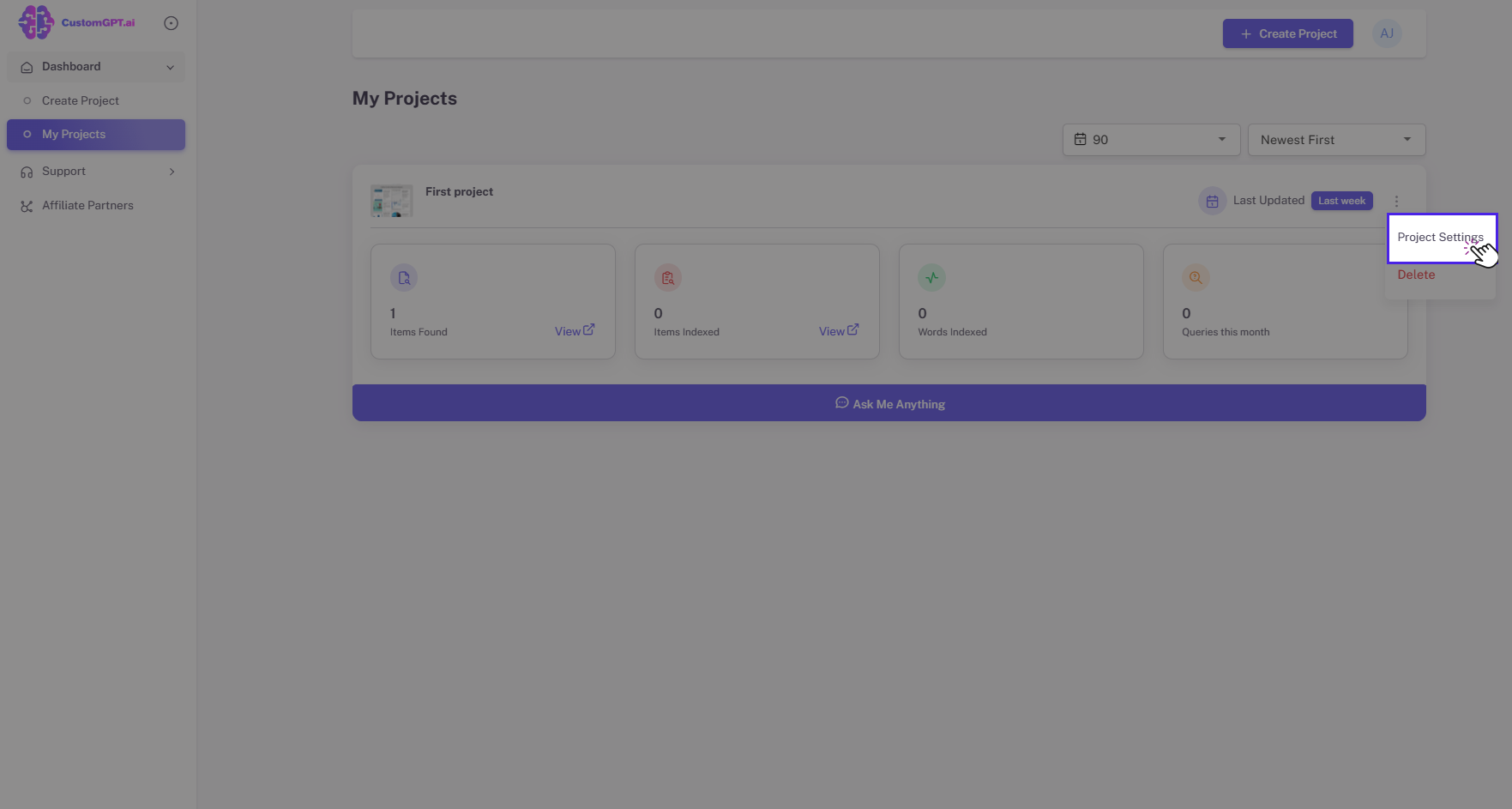The image size is (1512, 809).
Task: Open Affiliate Partners page
Action: 87,206
